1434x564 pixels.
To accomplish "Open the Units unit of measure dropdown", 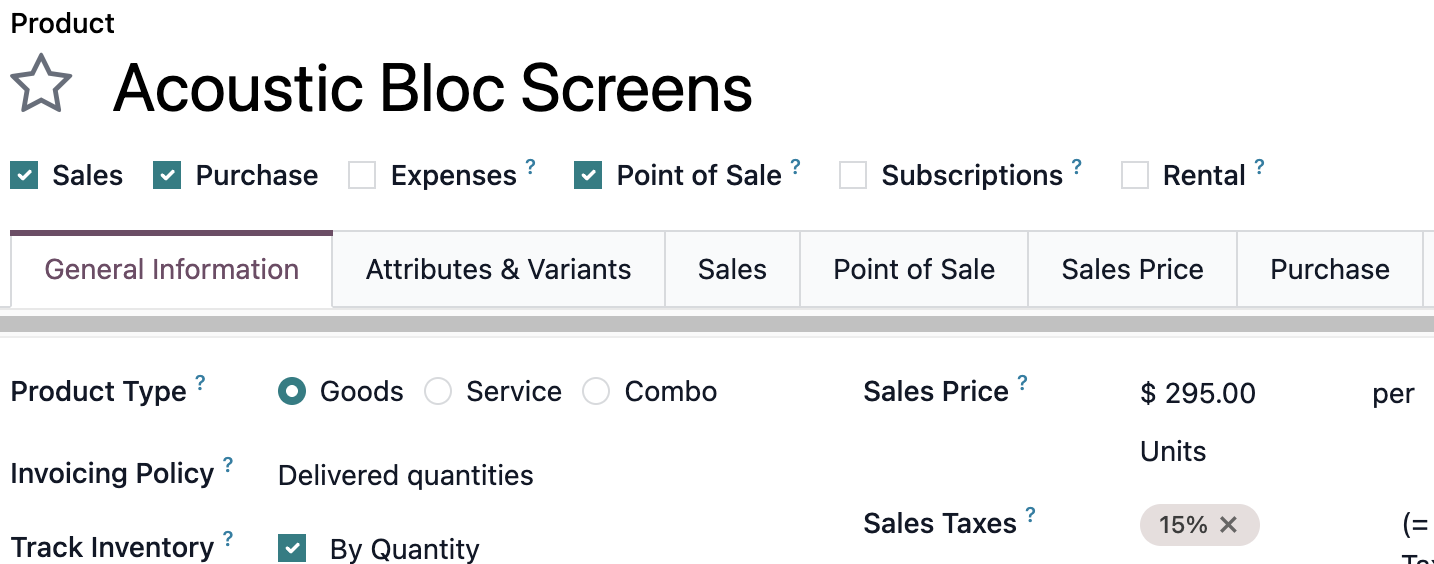I will [x=1173, y=451].
